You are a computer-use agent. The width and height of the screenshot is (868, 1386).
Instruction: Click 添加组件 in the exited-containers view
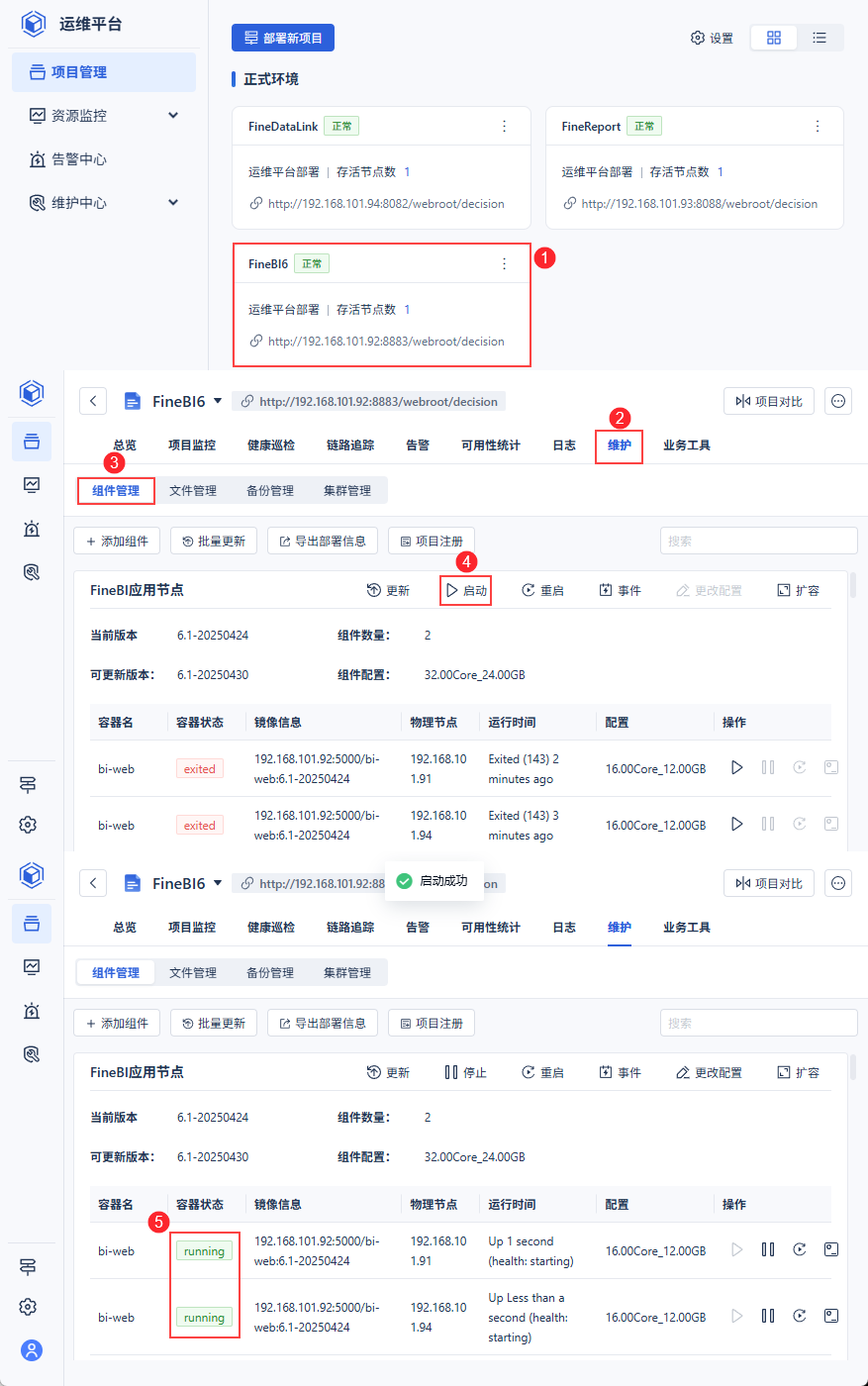[x=117, y=542]
